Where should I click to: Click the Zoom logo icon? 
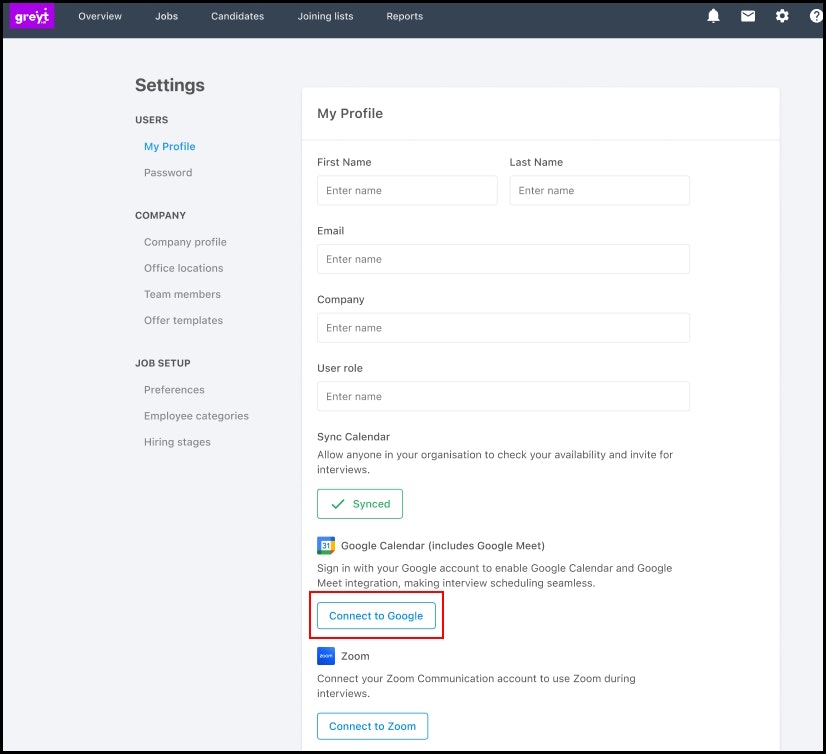coord(326,656)
